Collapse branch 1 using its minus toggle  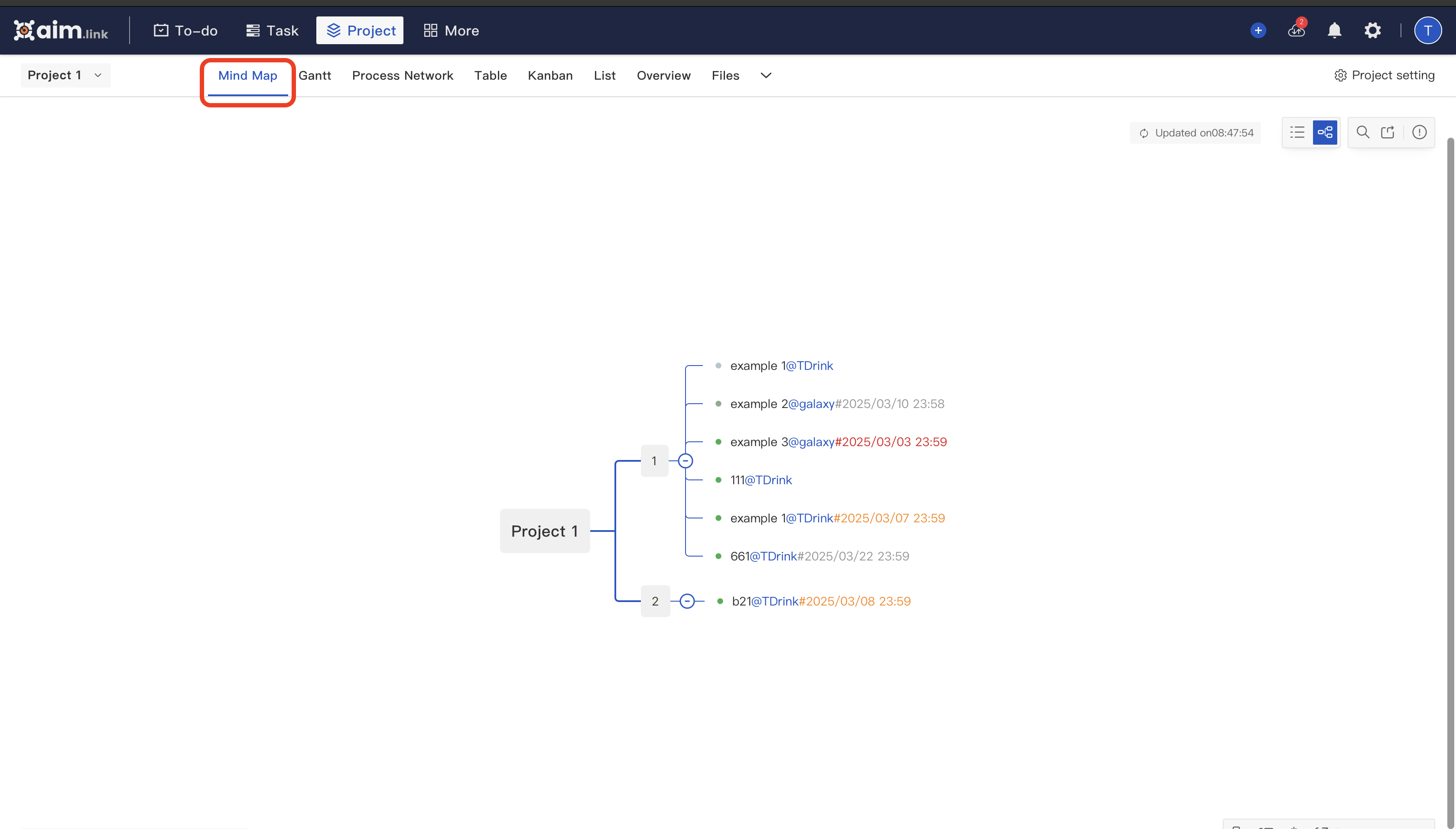(x=685, y=460)
